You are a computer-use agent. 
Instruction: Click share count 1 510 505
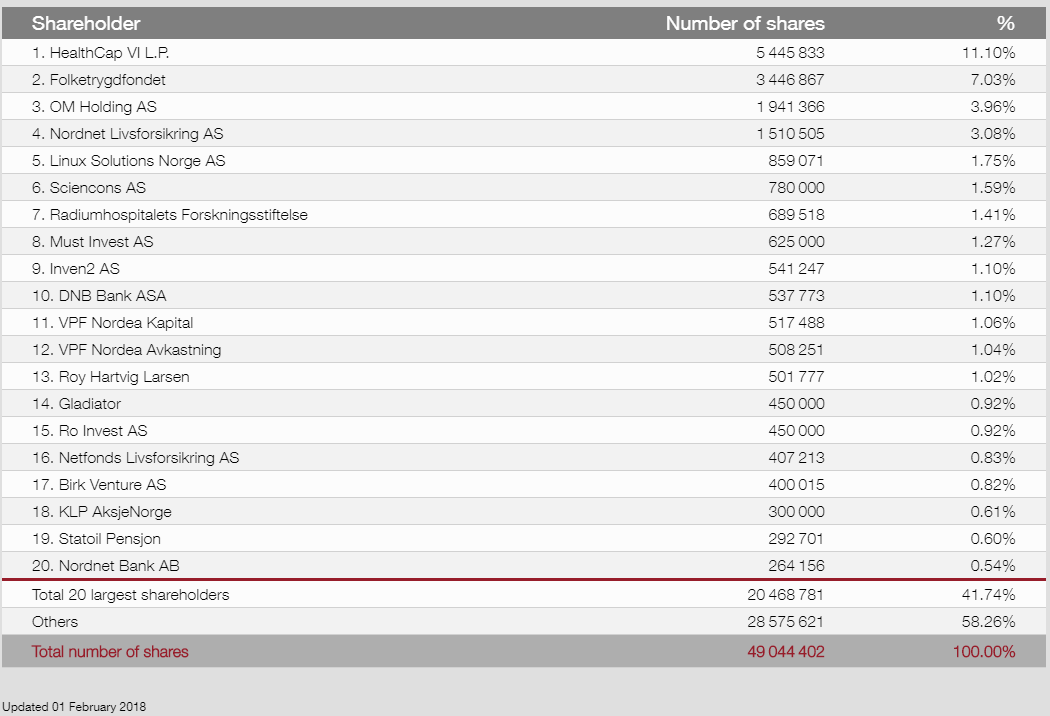click(x=791, y=134)
